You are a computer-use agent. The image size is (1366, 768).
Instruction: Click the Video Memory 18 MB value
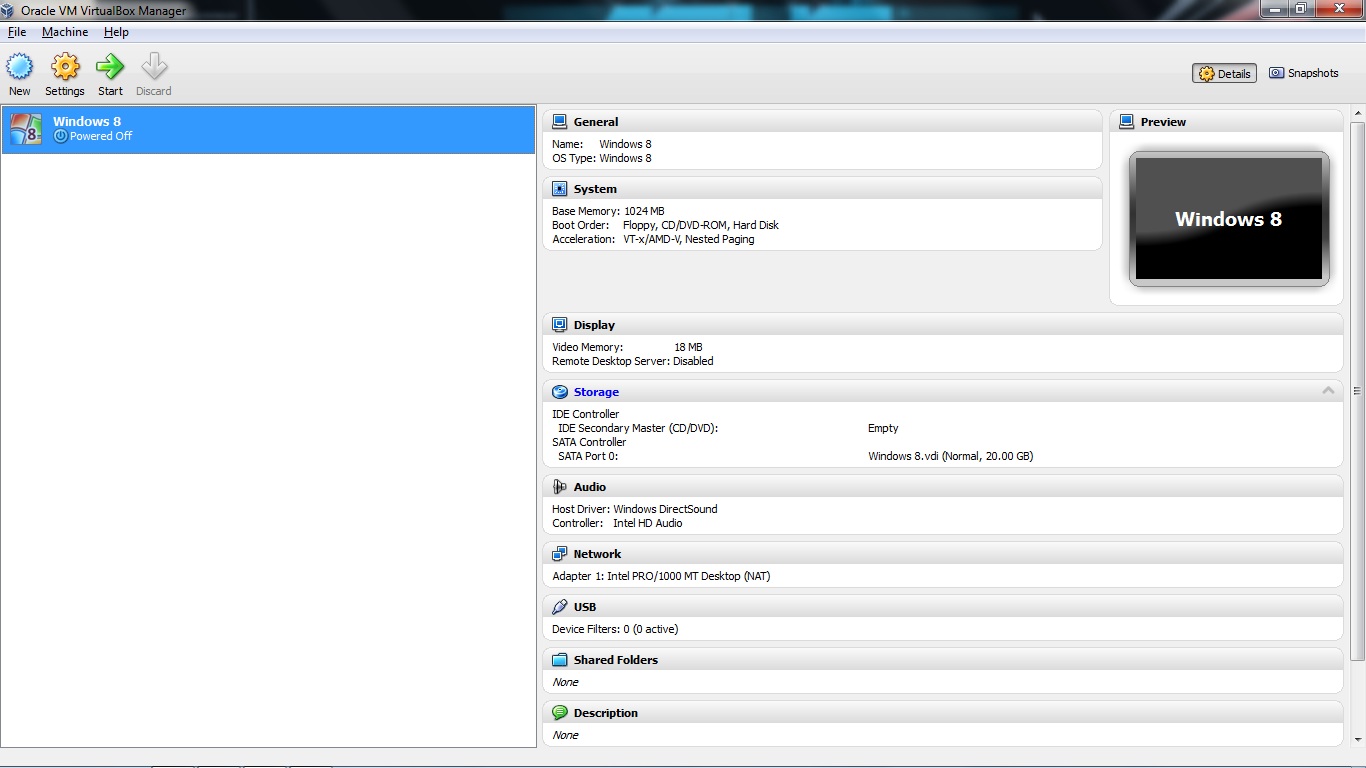(x=688, y=347)
